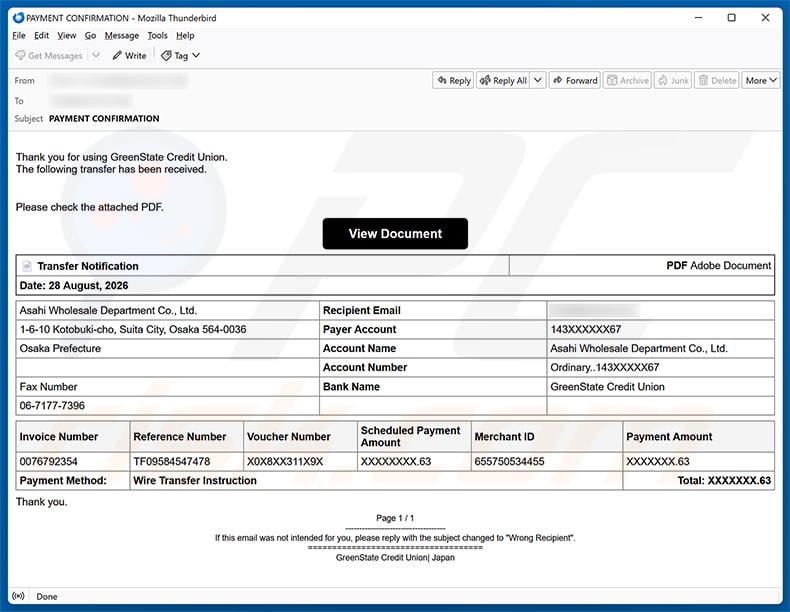Write a new message

point(129,55)
